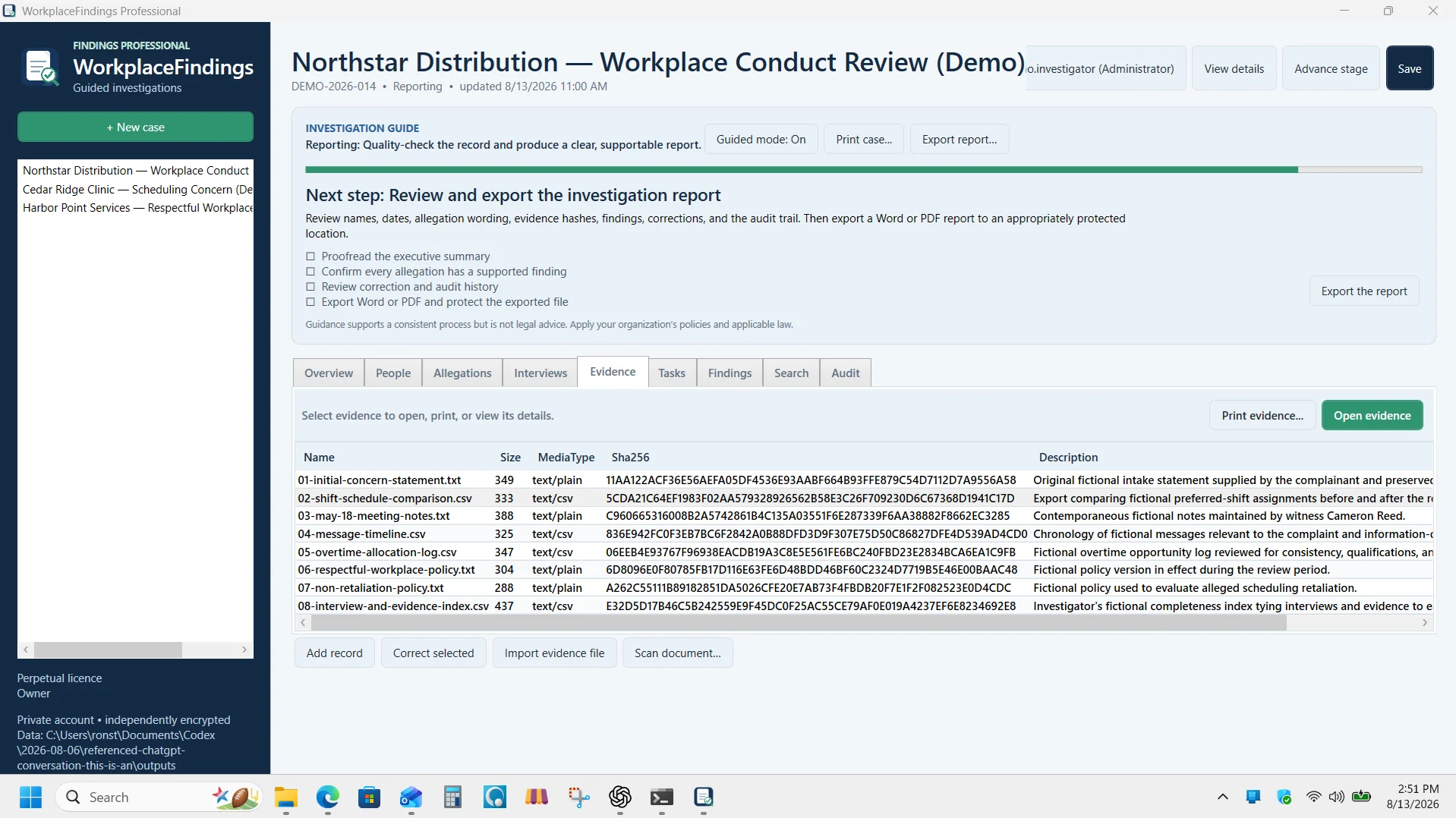Click Export report... button
Viewport: 1456px width, 818px height.
pyautogui.click(x=959, y=139)
